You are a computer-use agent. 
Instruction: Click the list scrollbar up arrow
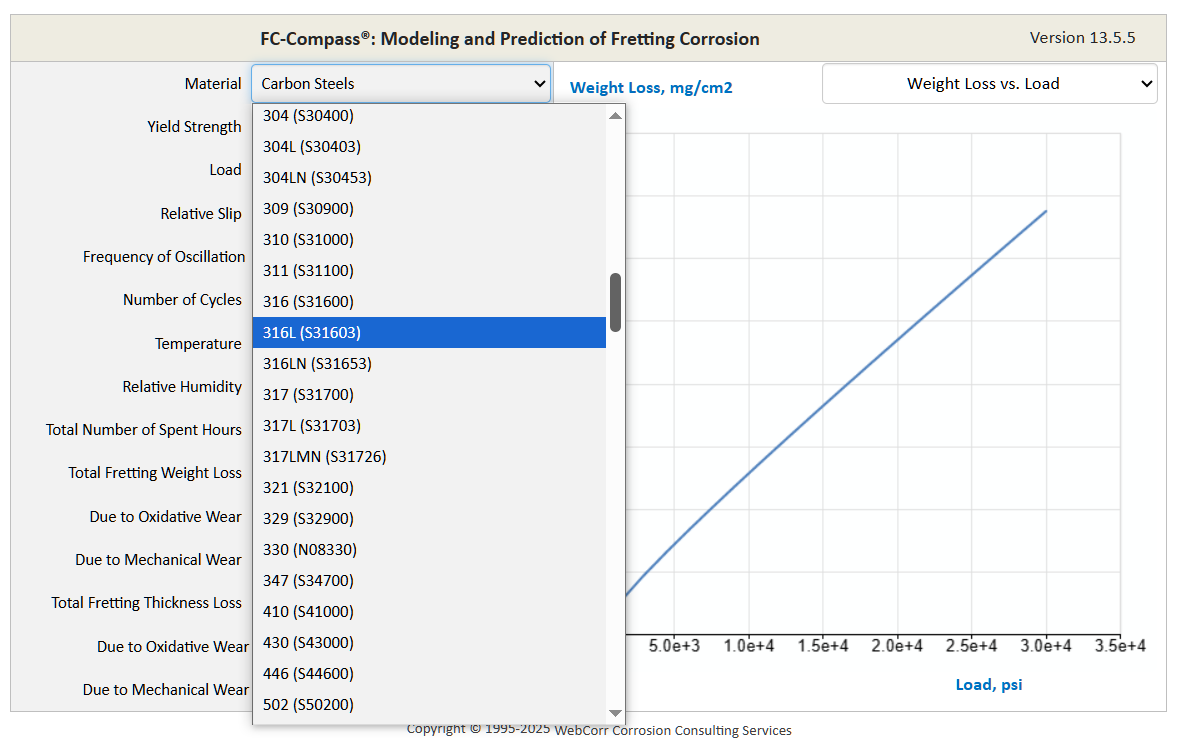[615, 115]
